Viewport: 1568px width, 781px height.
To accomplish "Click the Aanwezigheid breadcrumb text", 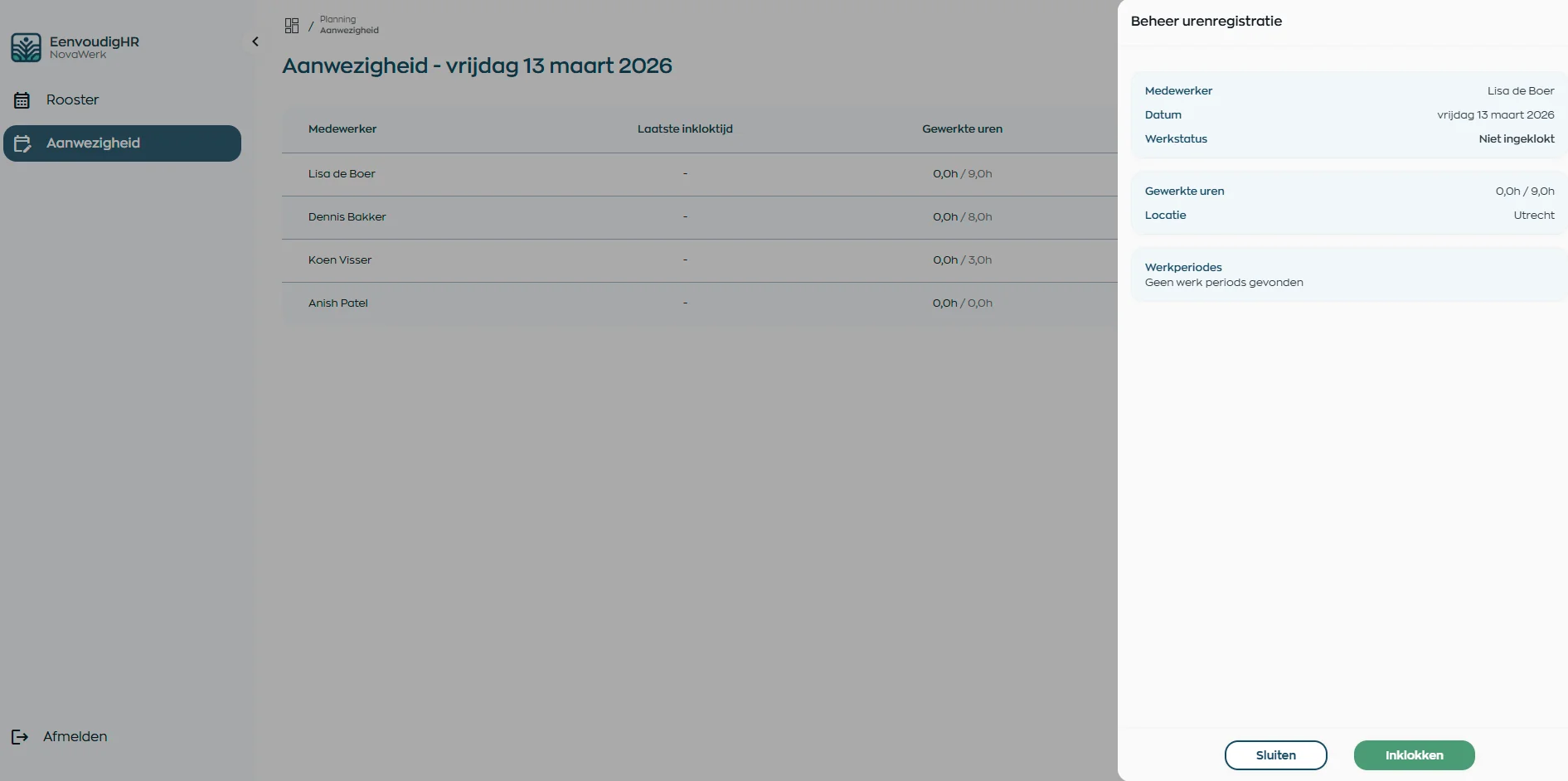I will [349, 31].
